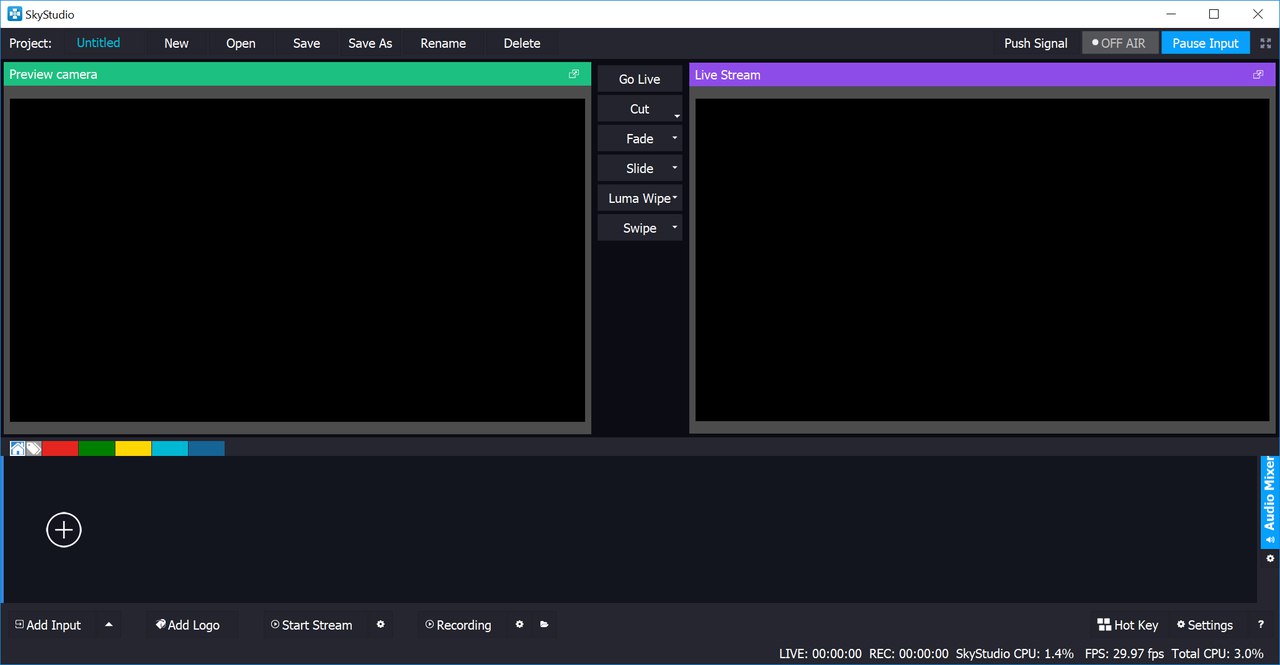Click Open in the project bar
This screenshot has width=1280, height=665.
tap(241, 43)
